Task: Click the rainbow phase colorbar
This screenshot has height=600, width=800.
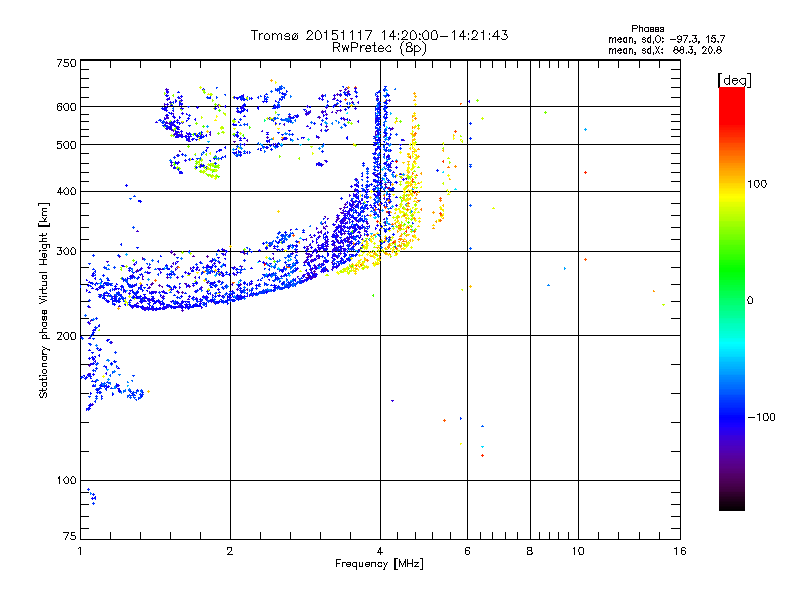Action: [x=732, y=298]
